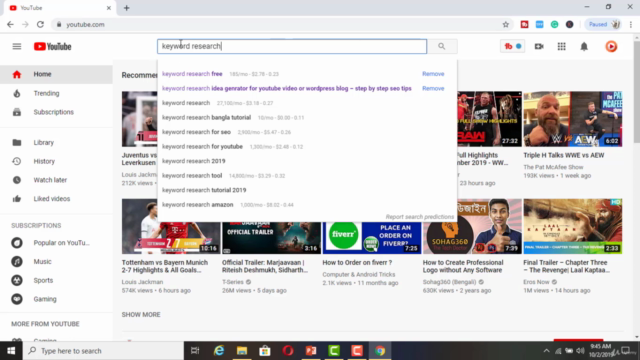
Task: Open the Final Trailer Laal Kaptaan thumbnail
Action: [573, 227]
